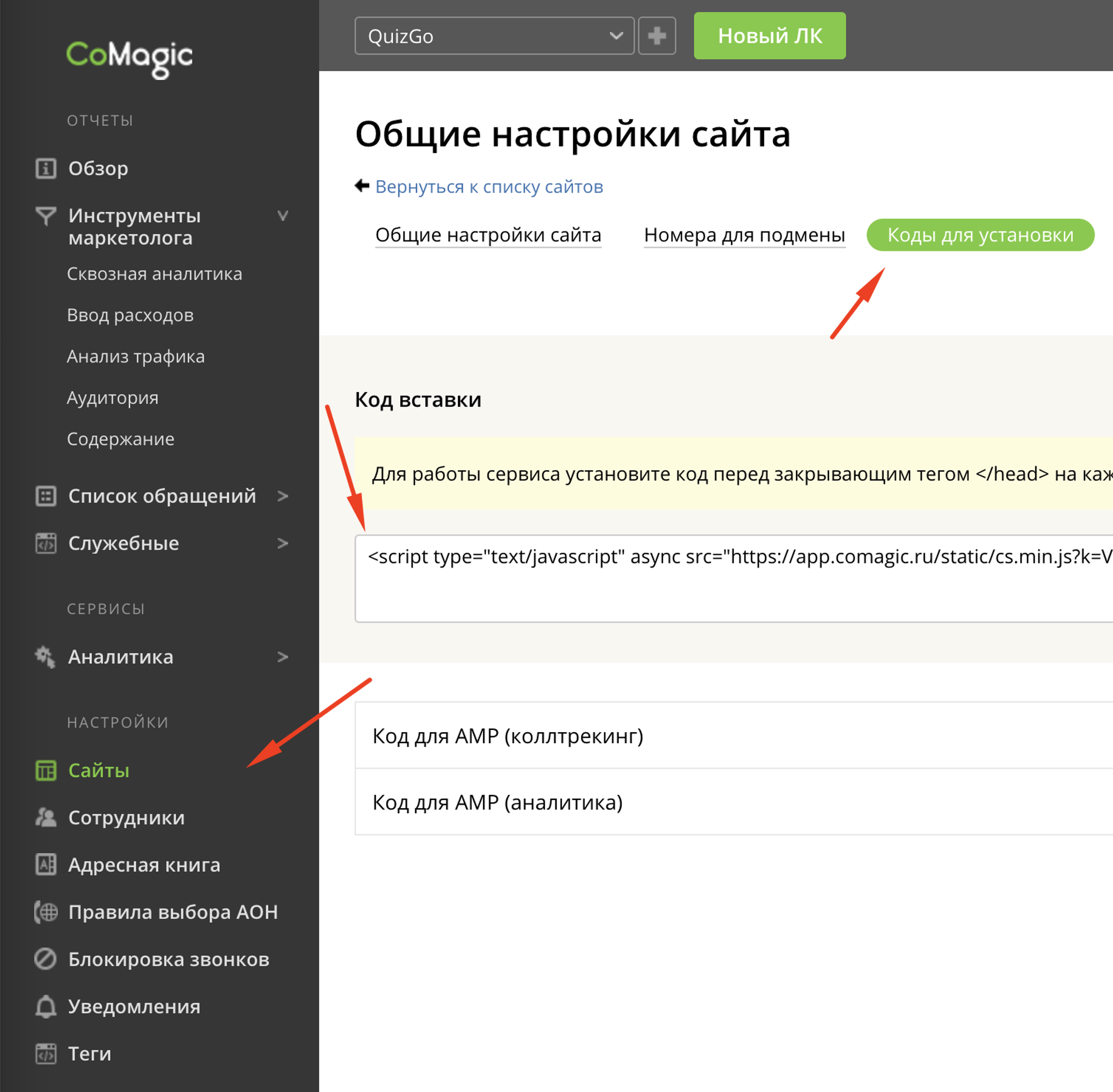
Task: Switch to Номера для подмены tab
Action: pyautogui.click(x=745, y=235)
